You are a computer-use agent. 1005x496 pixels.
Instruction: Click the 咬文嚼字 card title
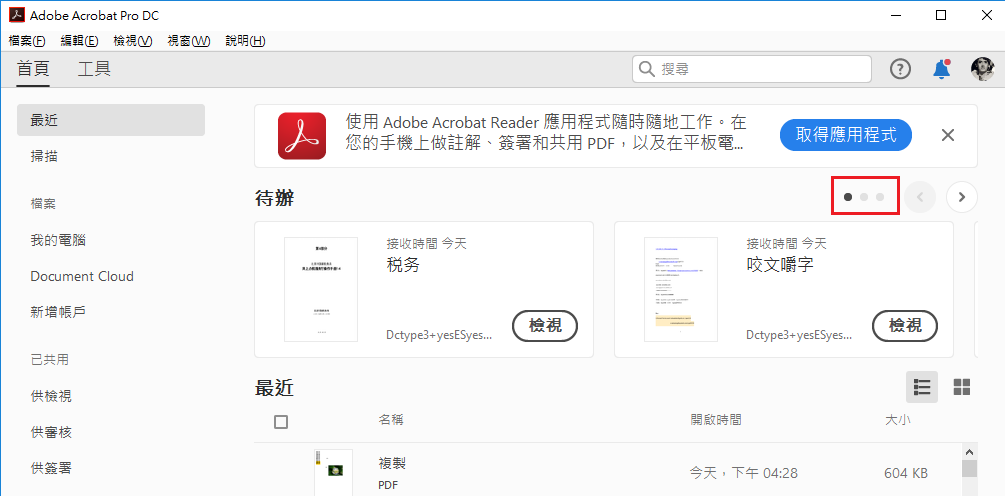pyautogui.click(x=780, y=265)
